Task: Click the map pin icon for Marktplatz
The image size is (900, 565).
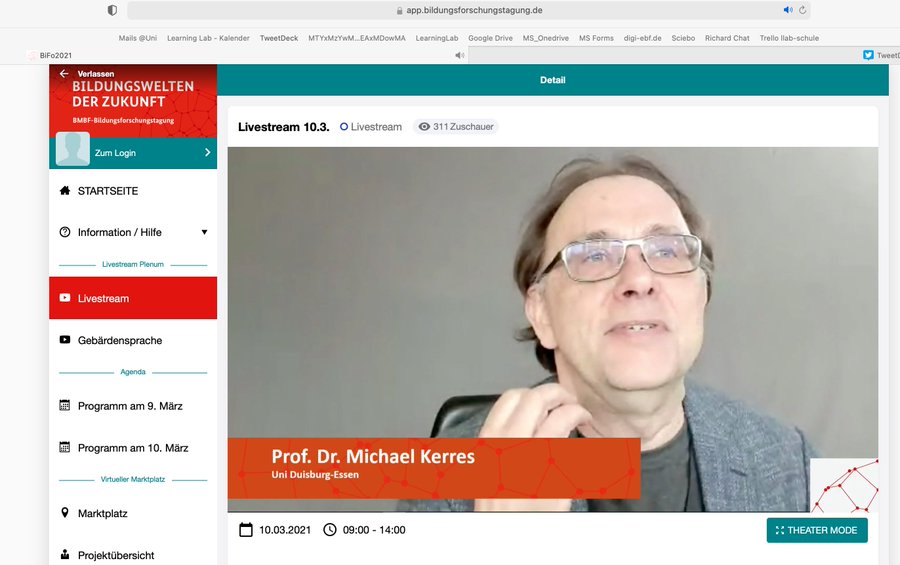Action: [65, 513]
